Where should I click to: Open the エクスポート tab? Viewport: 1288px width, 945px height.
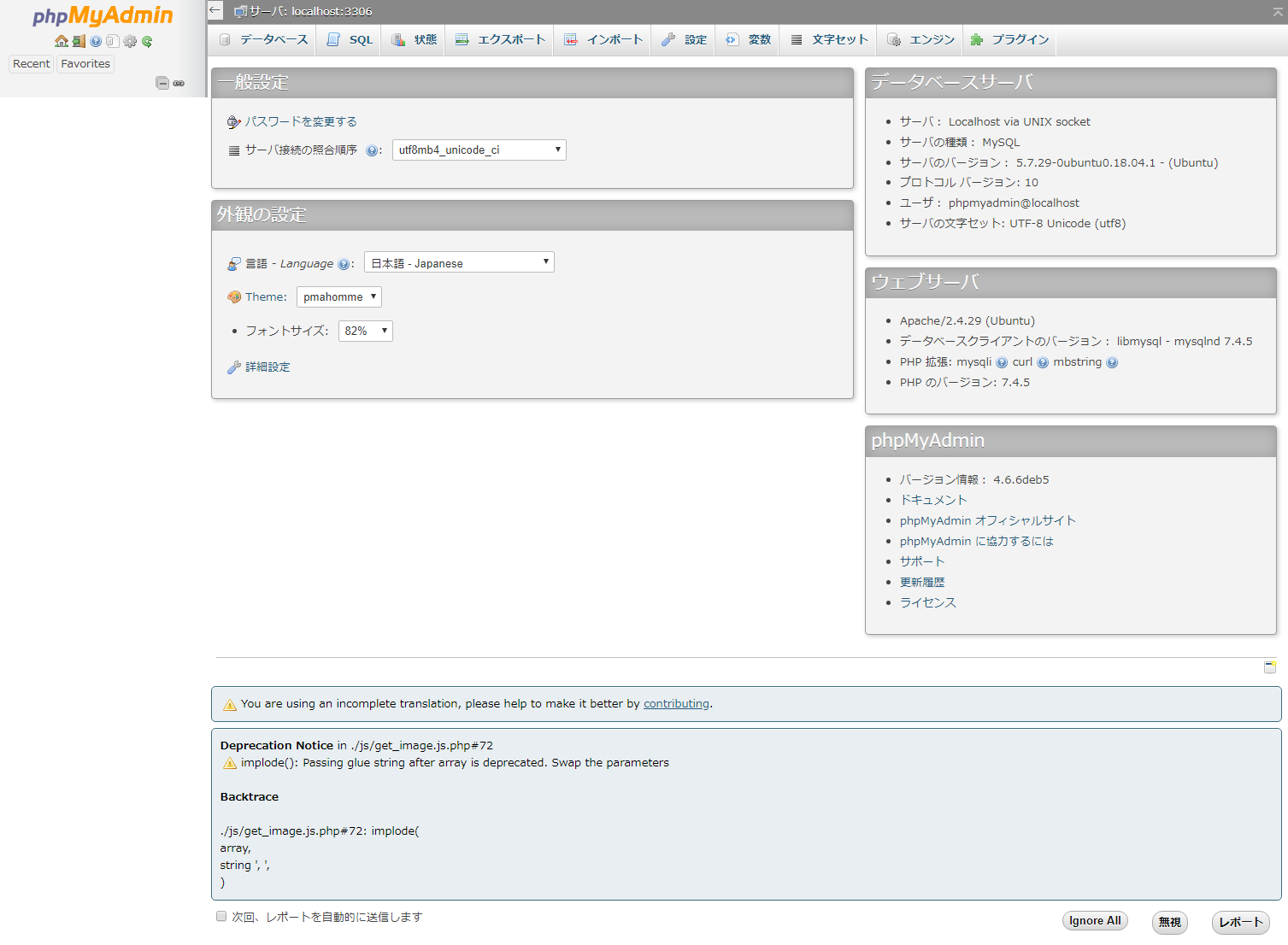(x=500, y=40)
